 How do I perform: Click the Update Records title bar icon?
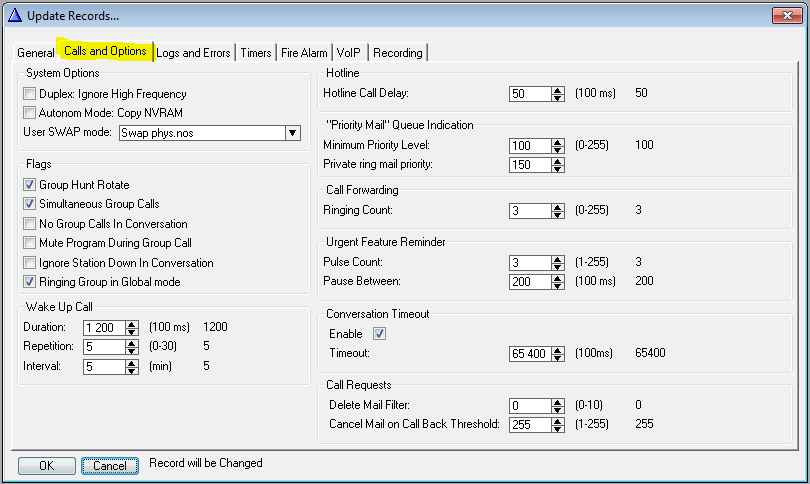tap(14, 15)
